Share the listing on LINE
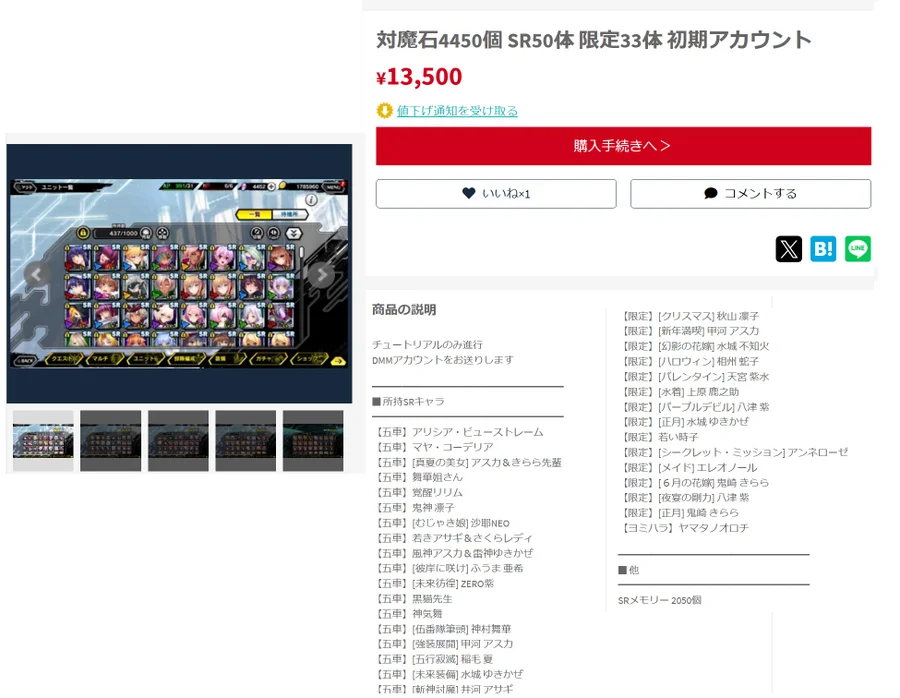The width and height of the screenshot is (900, 698). tap(858, 249)
